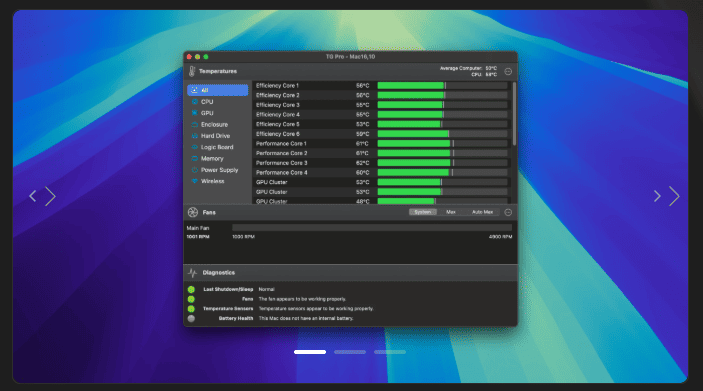Click green status dot for Temperature Sensors
703x391 pixels.
click(191, 309)
